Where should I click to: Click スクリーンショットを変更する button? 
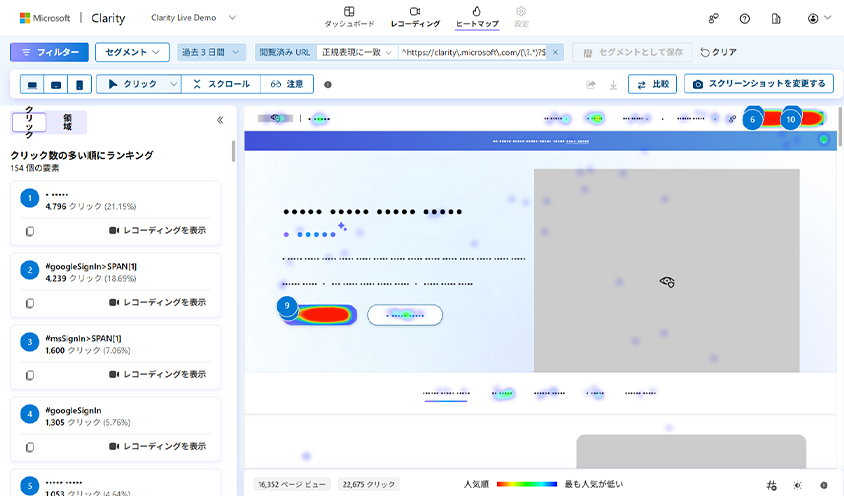pos(759,85)
